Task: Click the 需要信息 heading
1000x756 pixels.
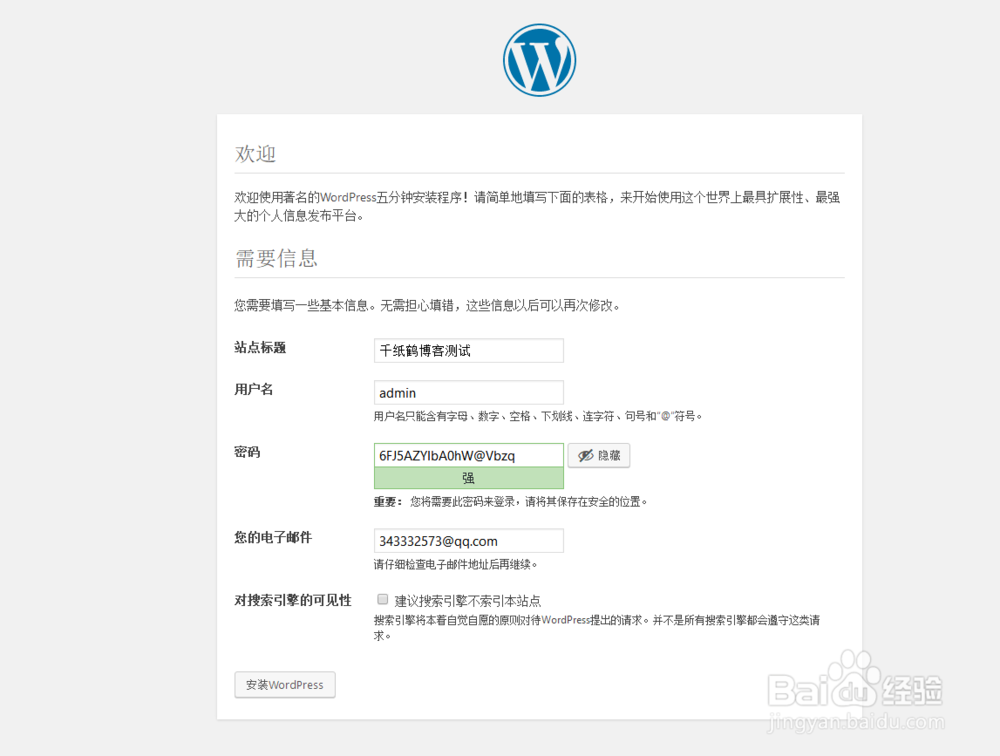Action: tap(276, 258)
